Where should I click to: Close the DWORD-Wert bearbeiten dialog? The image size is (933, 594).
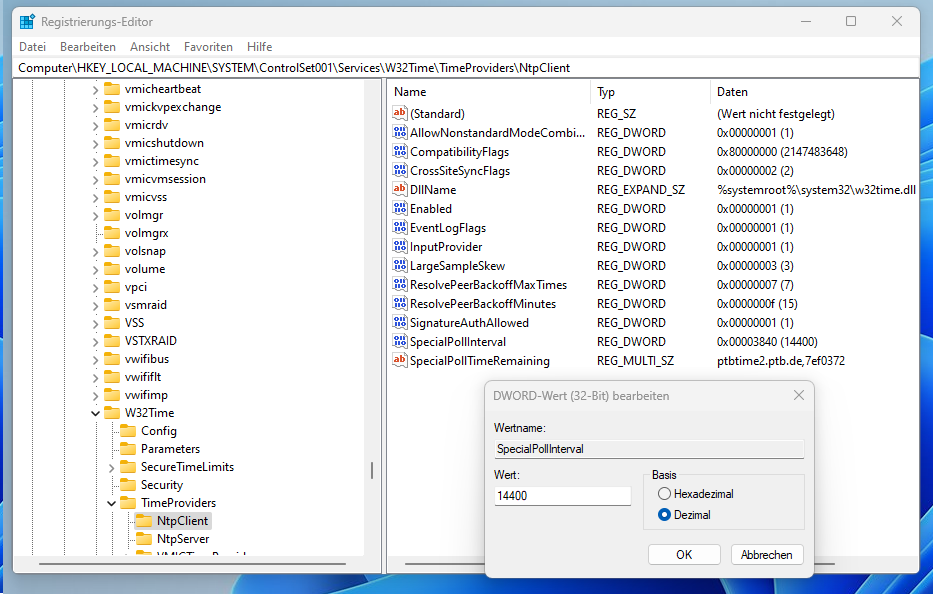[x=799, y=396]
